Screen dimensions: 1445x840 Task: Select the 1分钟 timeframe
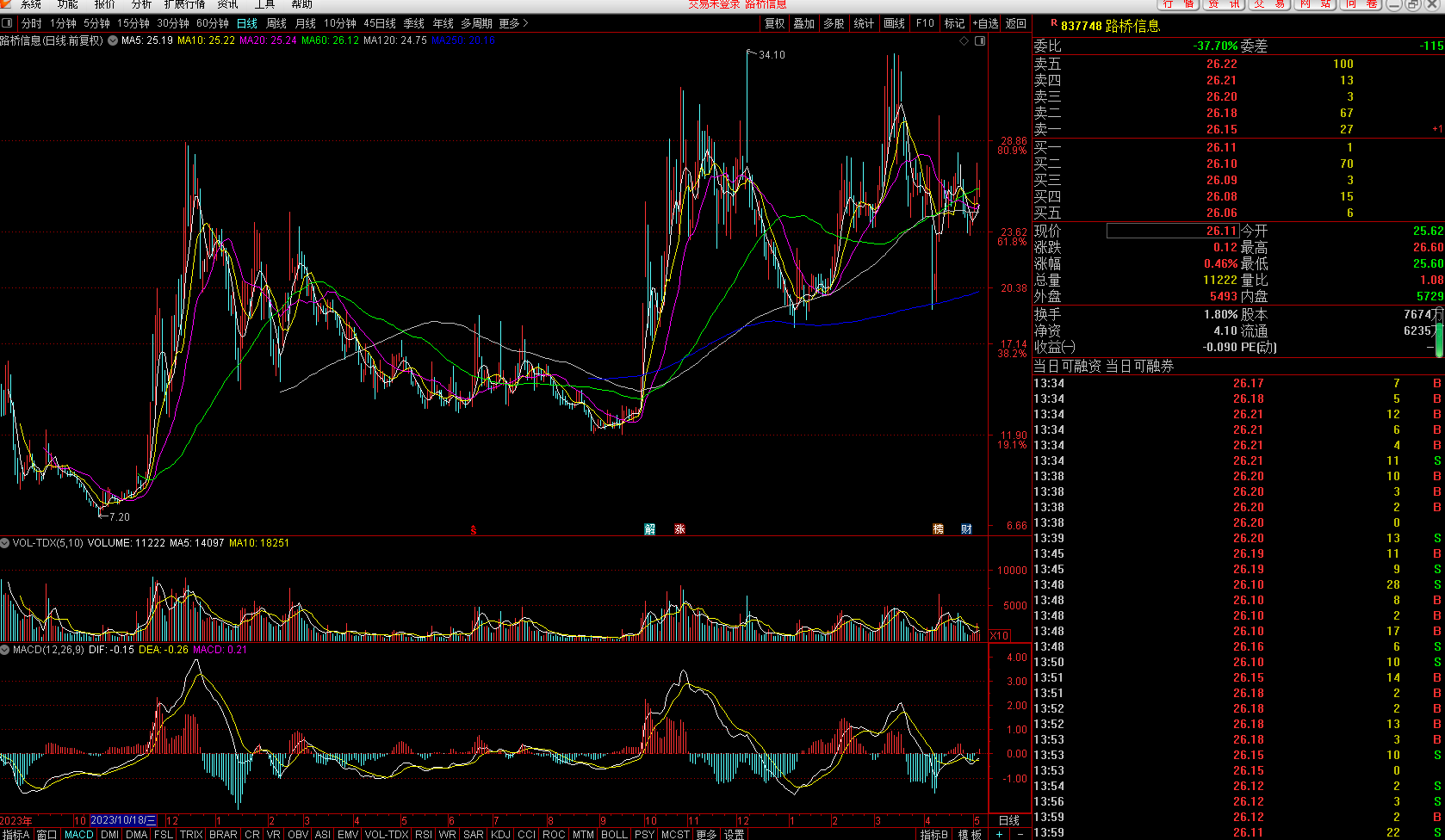(x=63, y=23)
